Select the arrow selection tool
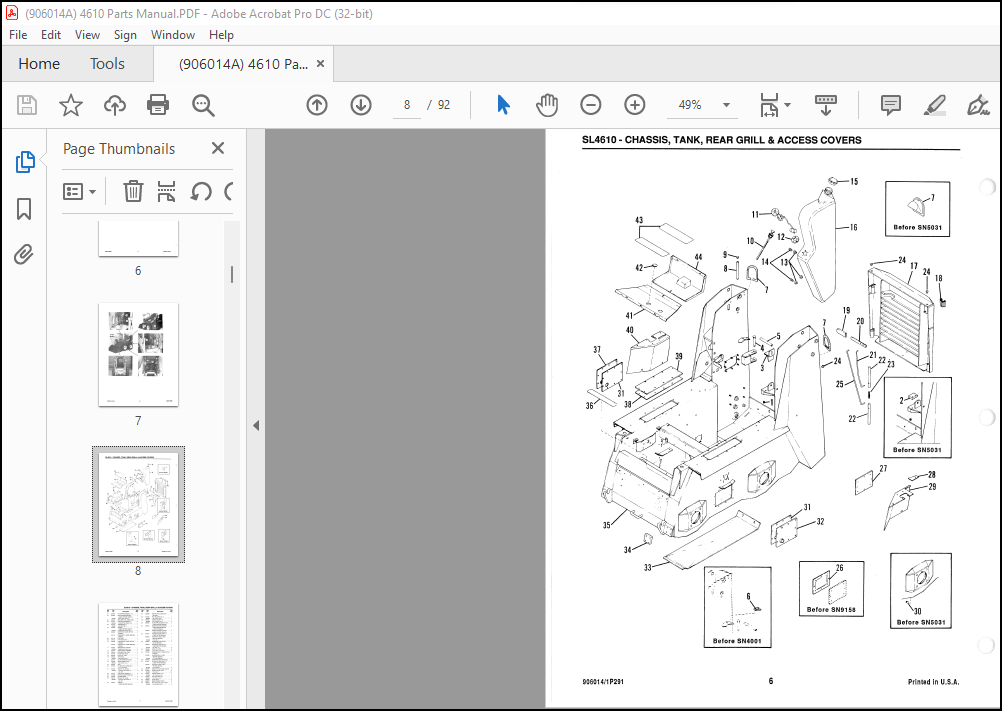Screen dimensions: 1002x711 504,105
